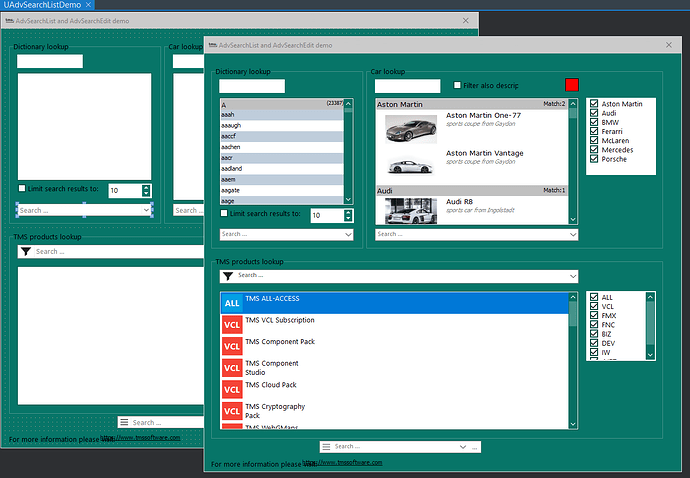This screenshot has width=690, height=478.
Task: Uncheck ALL in product filter list
Action: [594, 297]
